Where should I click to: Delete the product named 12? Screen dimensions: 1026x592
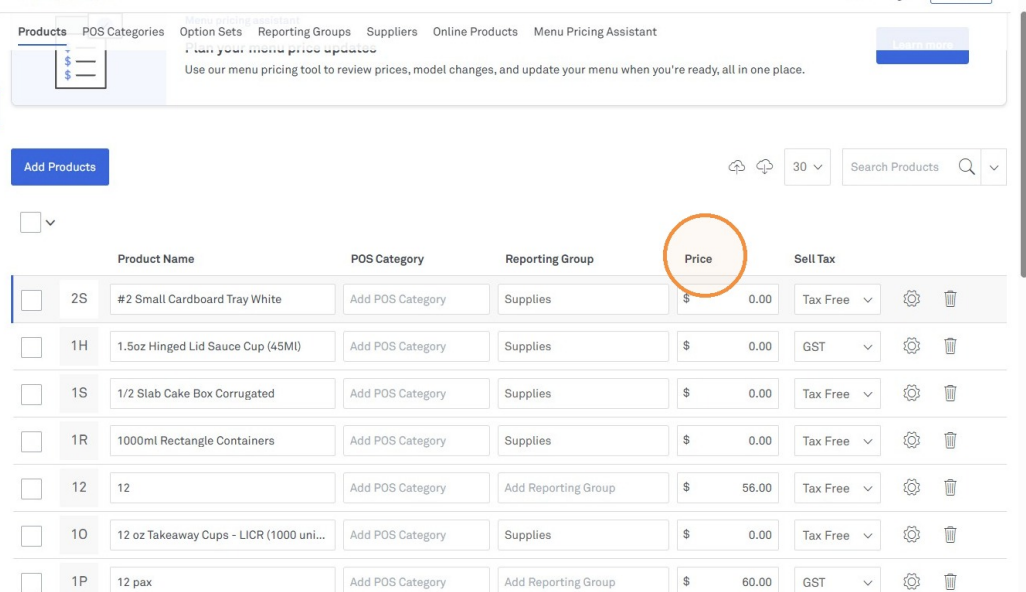(950, 487)
